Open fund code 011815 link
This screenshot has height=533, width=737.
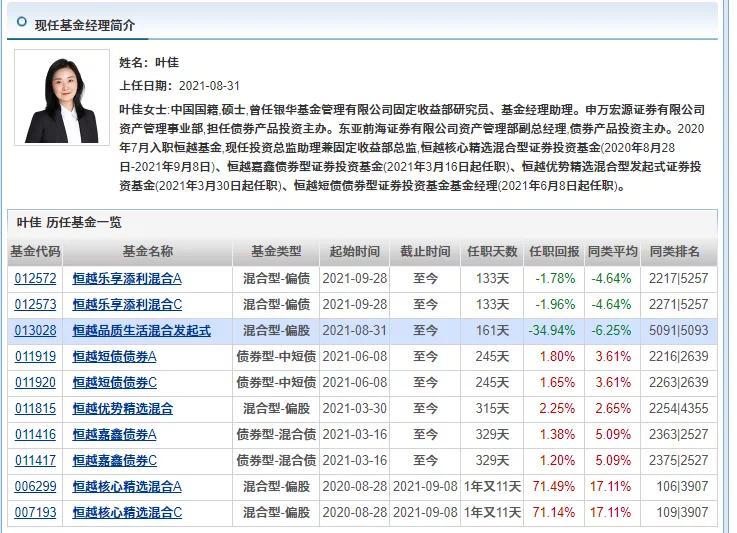click(35, 408)
